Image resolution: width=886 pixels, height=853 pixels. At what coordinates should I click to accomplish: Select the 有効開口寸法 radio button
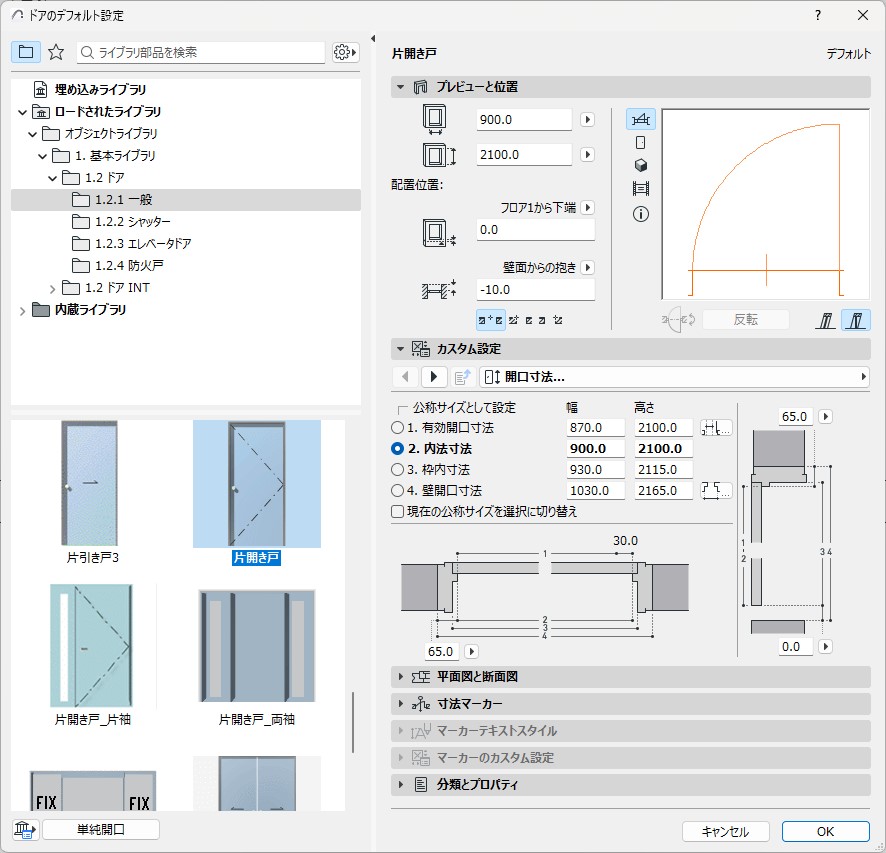tap(398, 428)
